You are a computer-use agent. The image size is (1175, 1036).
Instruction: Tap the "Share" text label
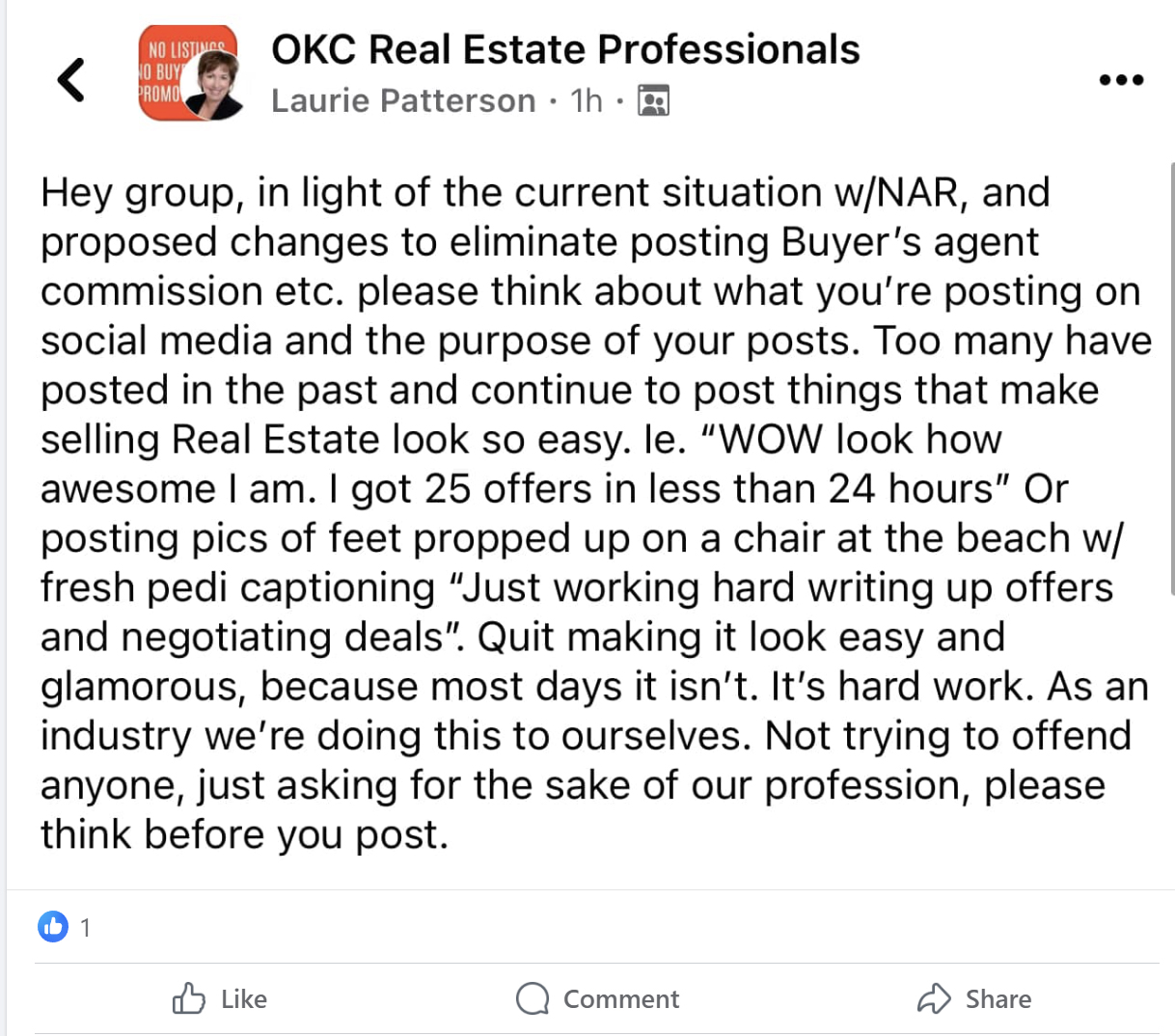[x=998, y=999]
